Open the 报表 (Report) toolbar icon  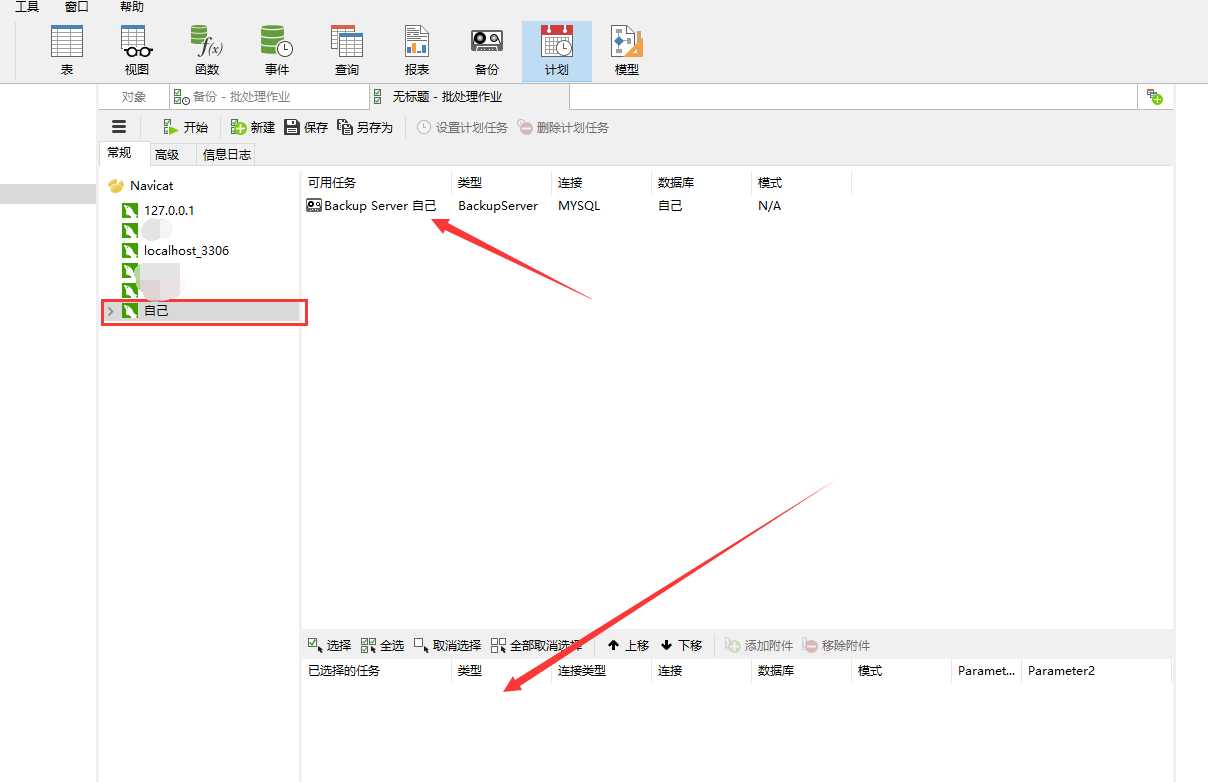coord(417,51)
